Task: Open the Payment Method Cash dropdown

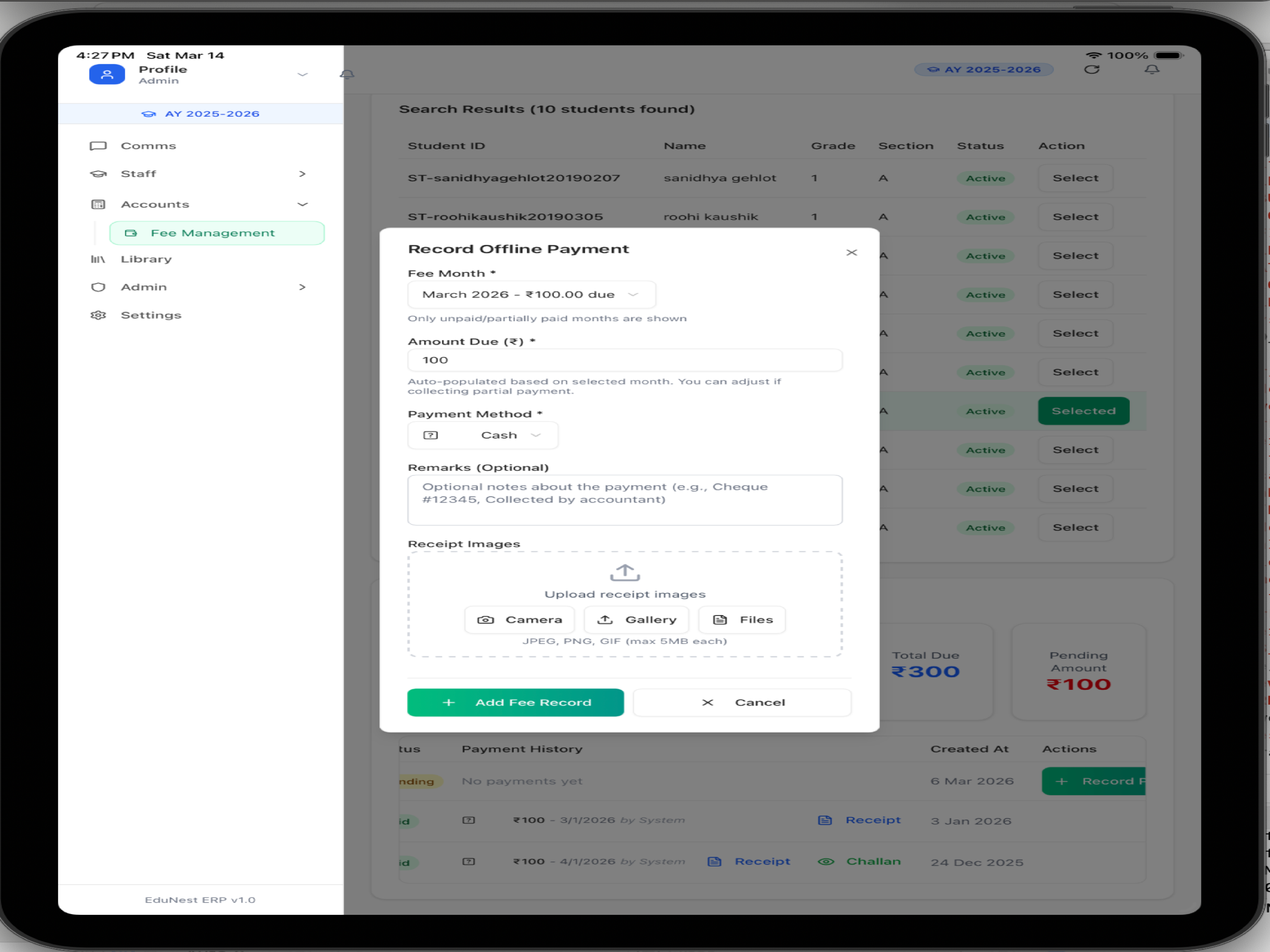Action: pos(482,435)
